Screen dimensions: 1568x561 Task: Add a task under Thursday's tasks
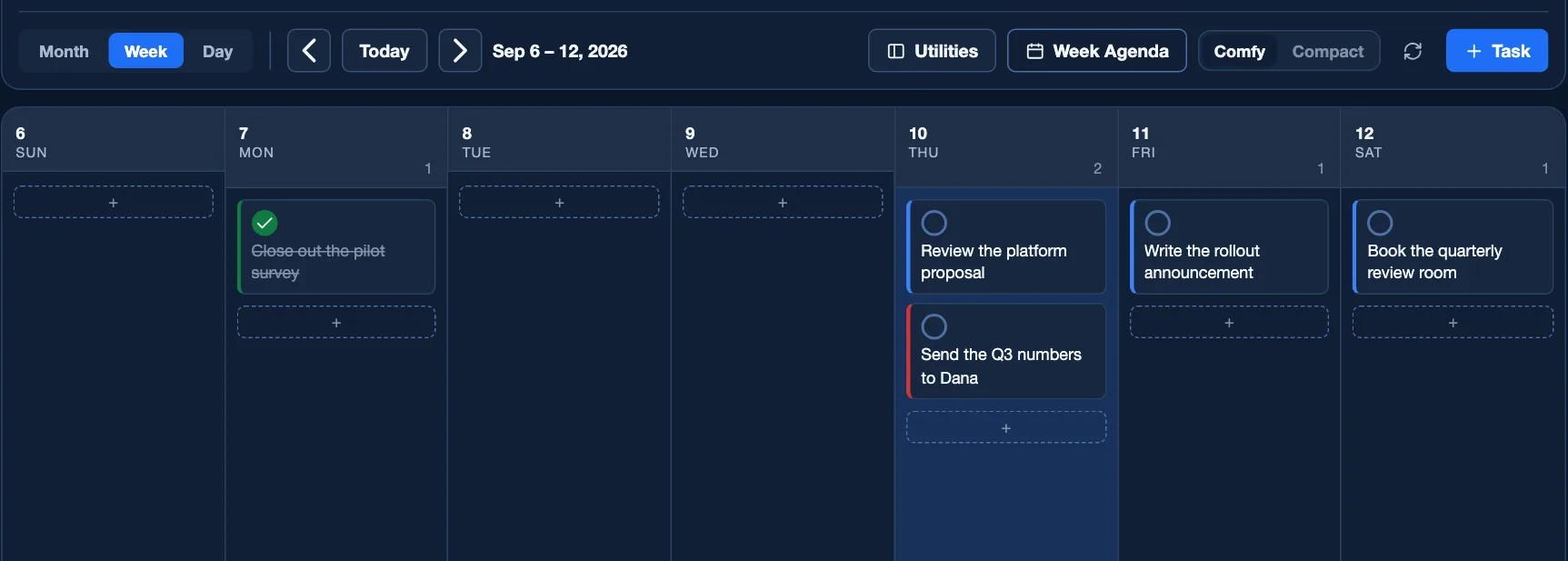[1006, 427]
